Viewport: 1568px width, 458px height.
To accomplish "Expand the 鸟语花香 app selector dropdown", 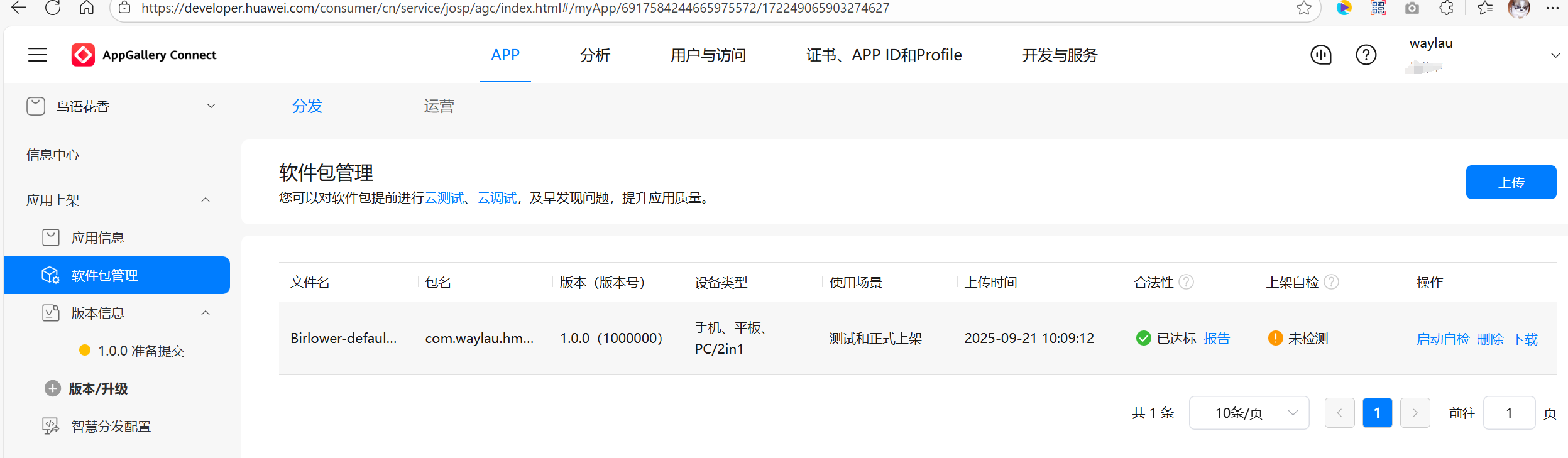I will pyautogui.click(x=211, y=106).
